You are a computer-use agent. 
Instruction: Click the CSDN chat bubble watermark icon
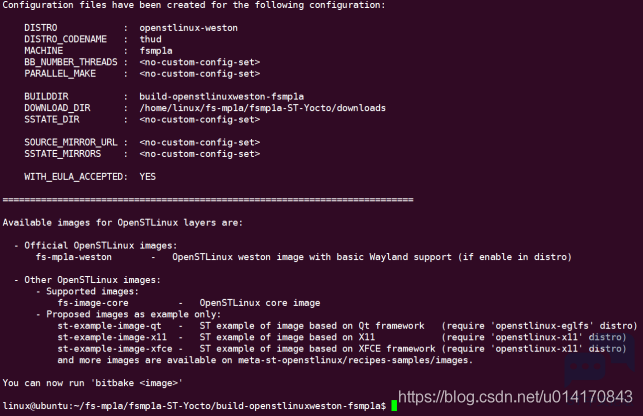tap(599, 362)
